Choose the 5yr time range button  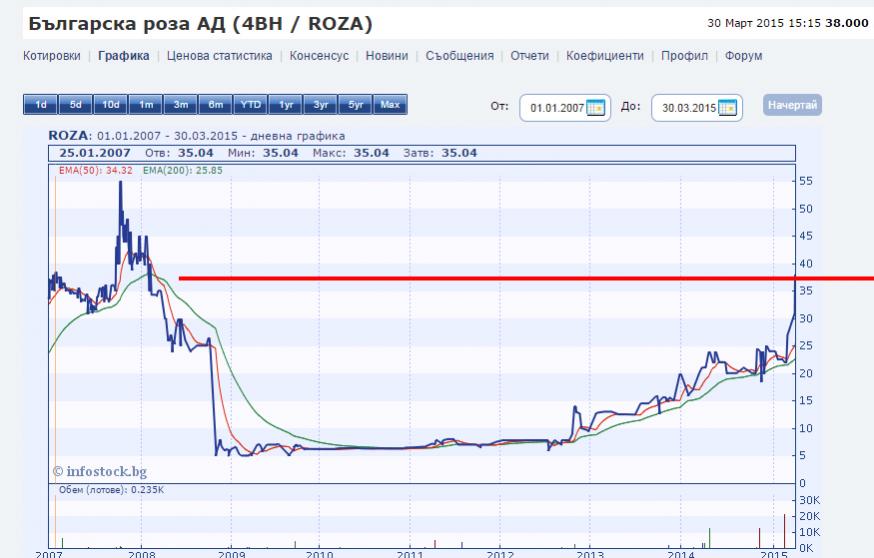pyautogui.click(x=355, y=104)
